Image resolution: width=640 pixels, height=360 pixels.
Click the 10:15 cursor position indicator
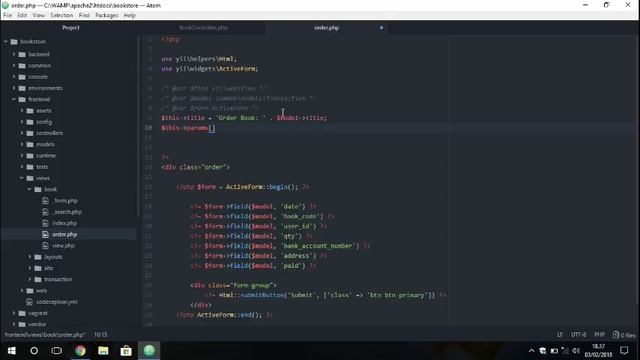point(100,335)
